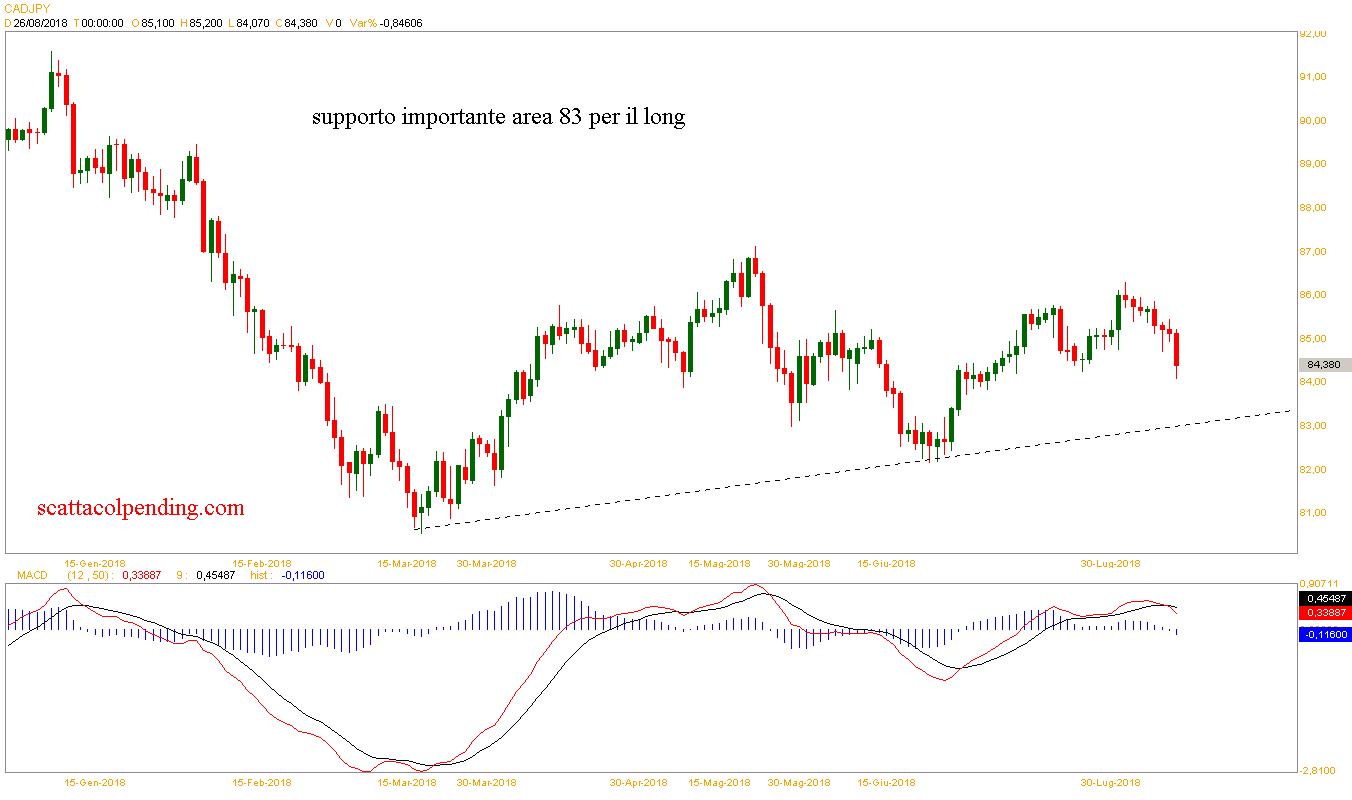Click the 30-Lug-2018 marker below the MACD panel

pyautogui.click(x=1111, y=782)
